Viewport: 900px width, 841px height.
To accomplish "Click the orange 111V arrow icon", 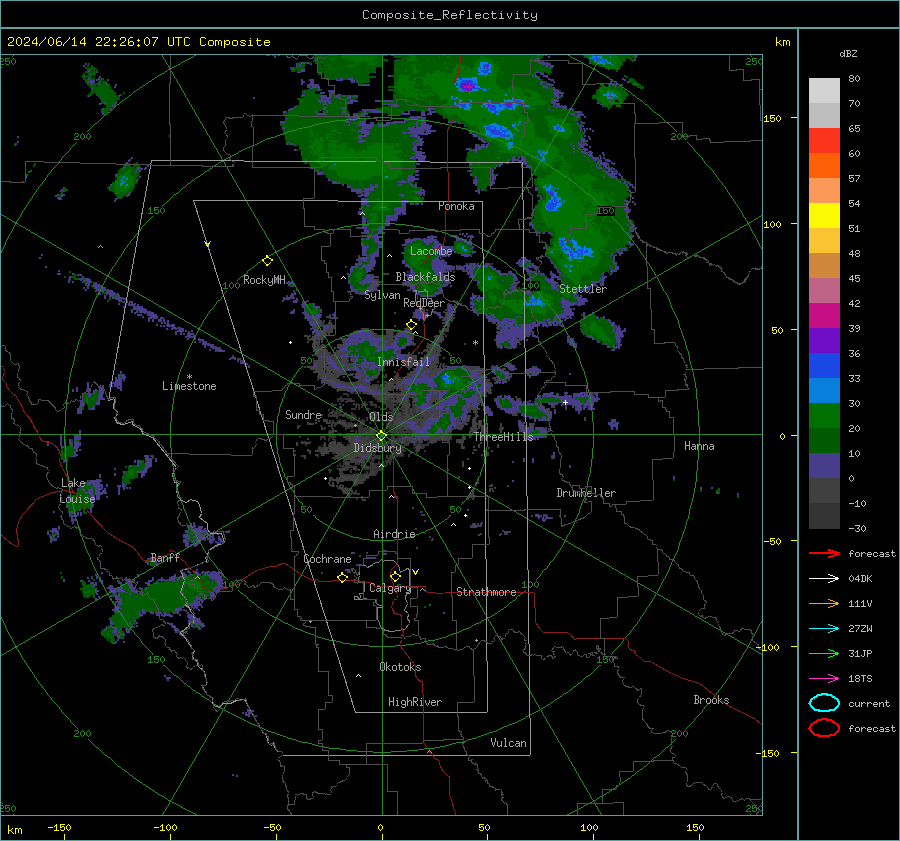I will (x=824, y=603).
